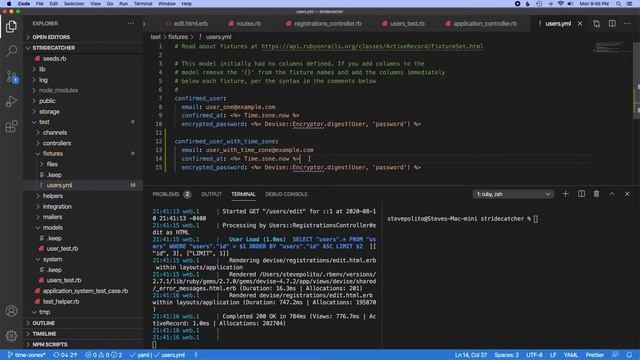Select LF line ending in status bar
The image size is (640, 360).
click(x=553, y=355)
